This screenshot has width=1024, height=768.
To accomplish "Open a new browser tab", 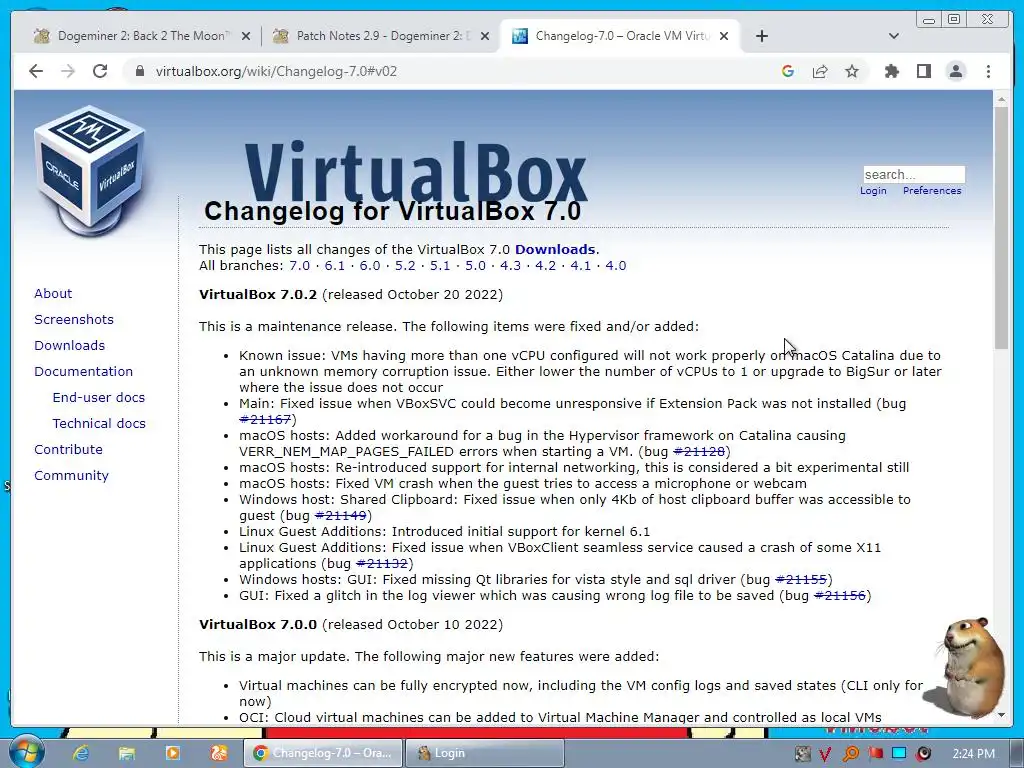I will [761, 36].
